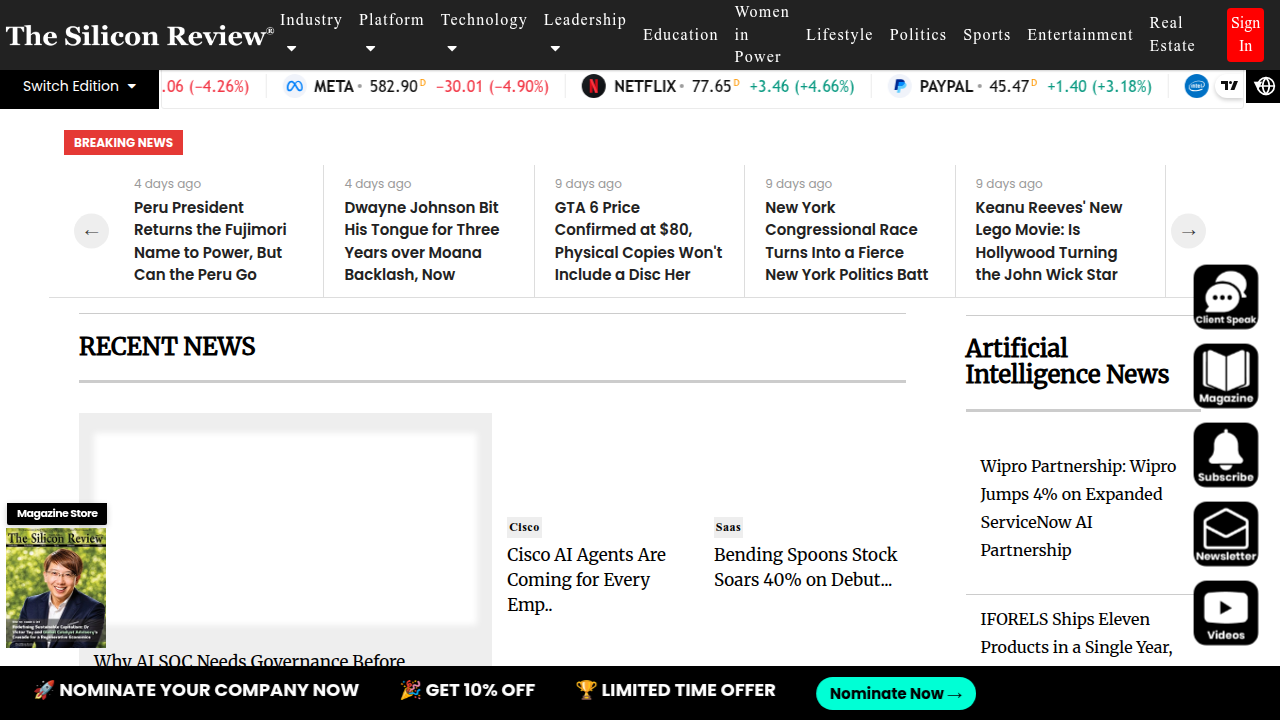
Task: Open Dwayne Johnson Bit His Tongue article
Action: coord(422,241)
